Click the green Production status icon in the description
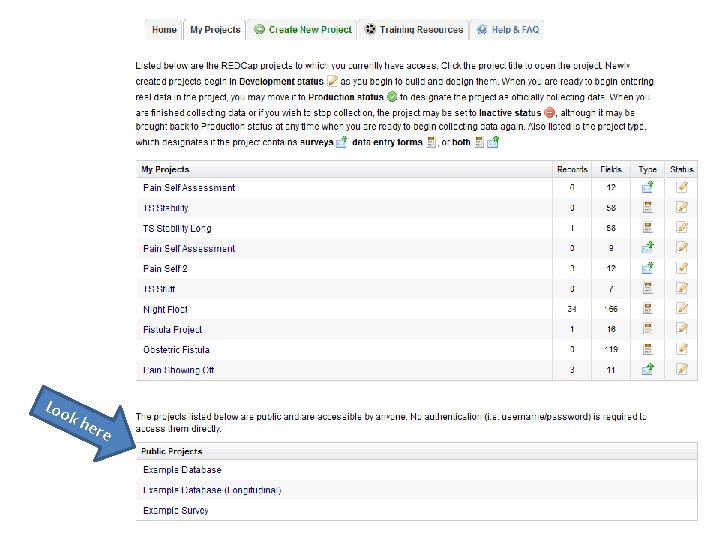 pyautogui.click(x=392, y=97)
